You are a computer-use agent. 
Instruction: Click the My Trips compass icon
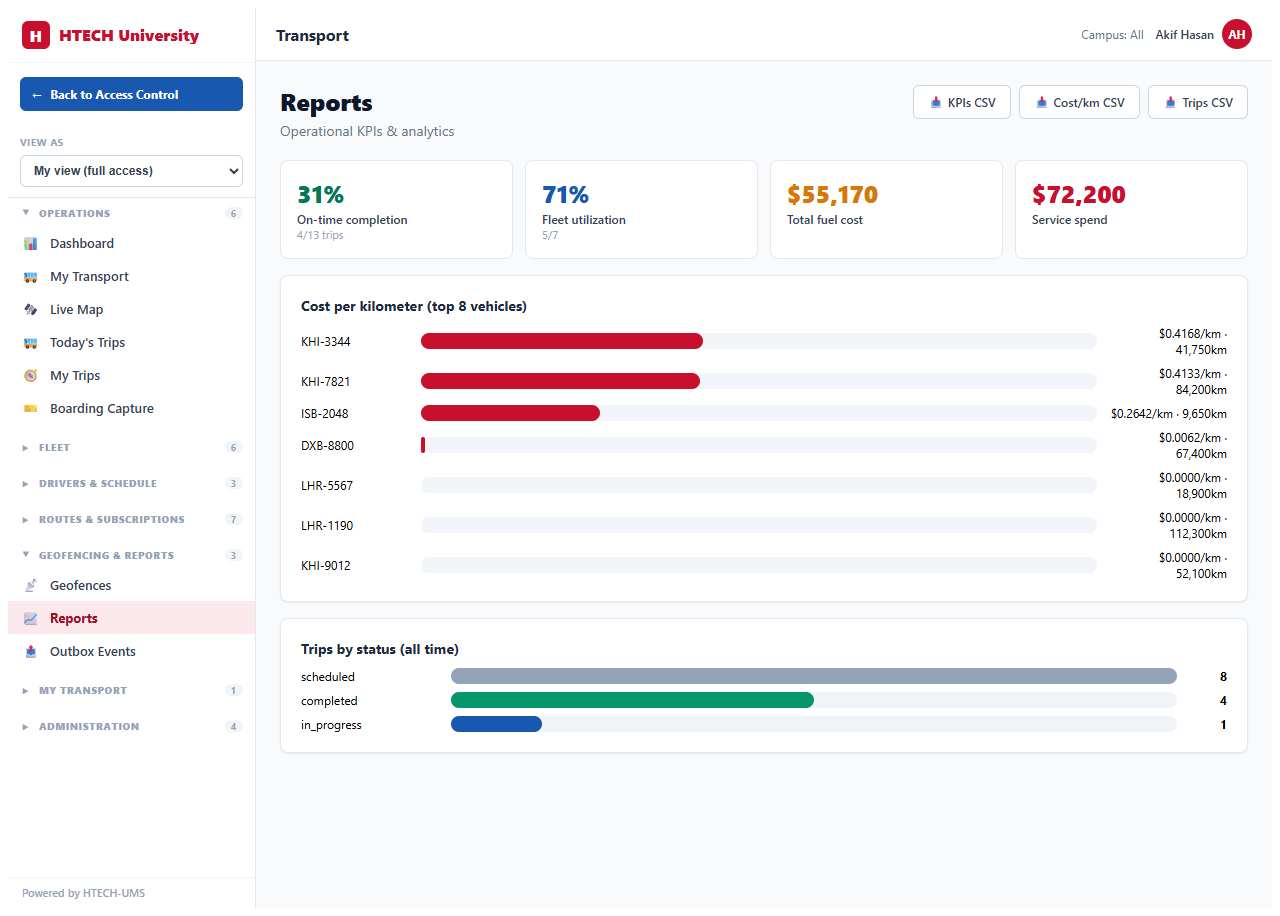click(x=31, y=376)
